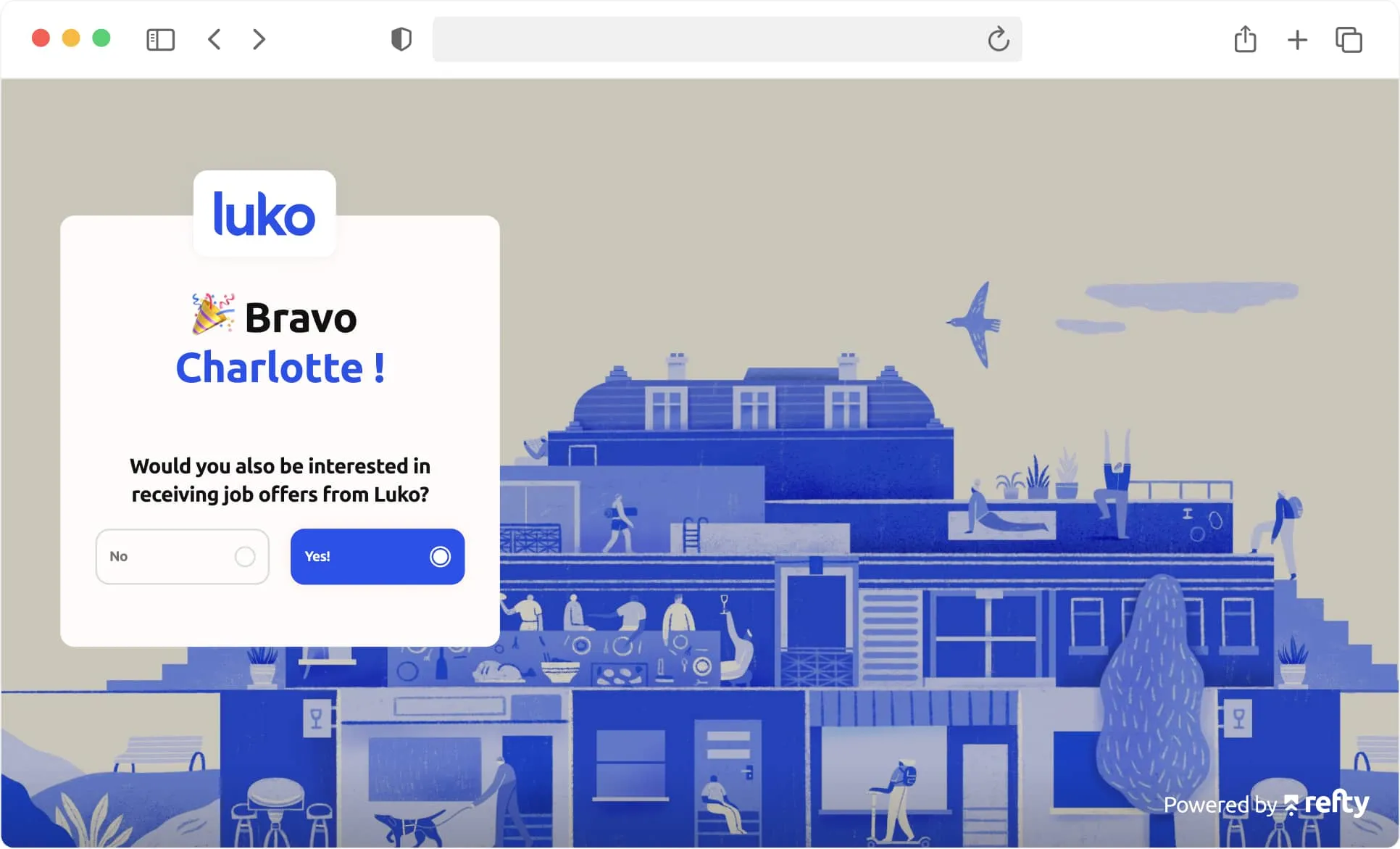Click the green fullscreen window button
The image size is (1400, 849).
click(x=101, y=38)
